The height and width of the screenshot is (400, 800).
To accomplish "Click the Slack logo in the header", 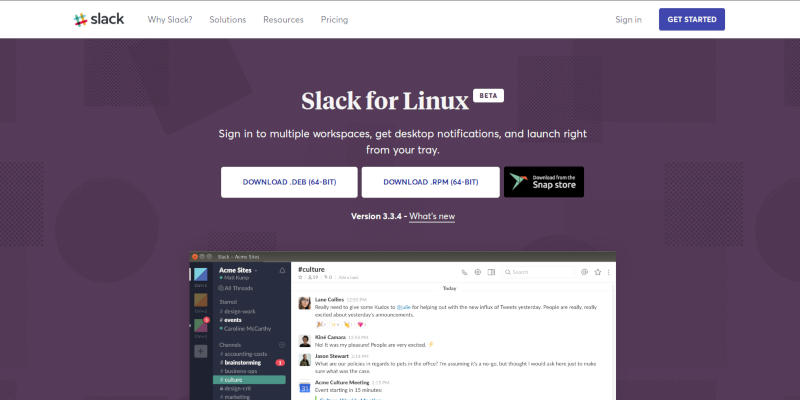I will click(99, 19).
